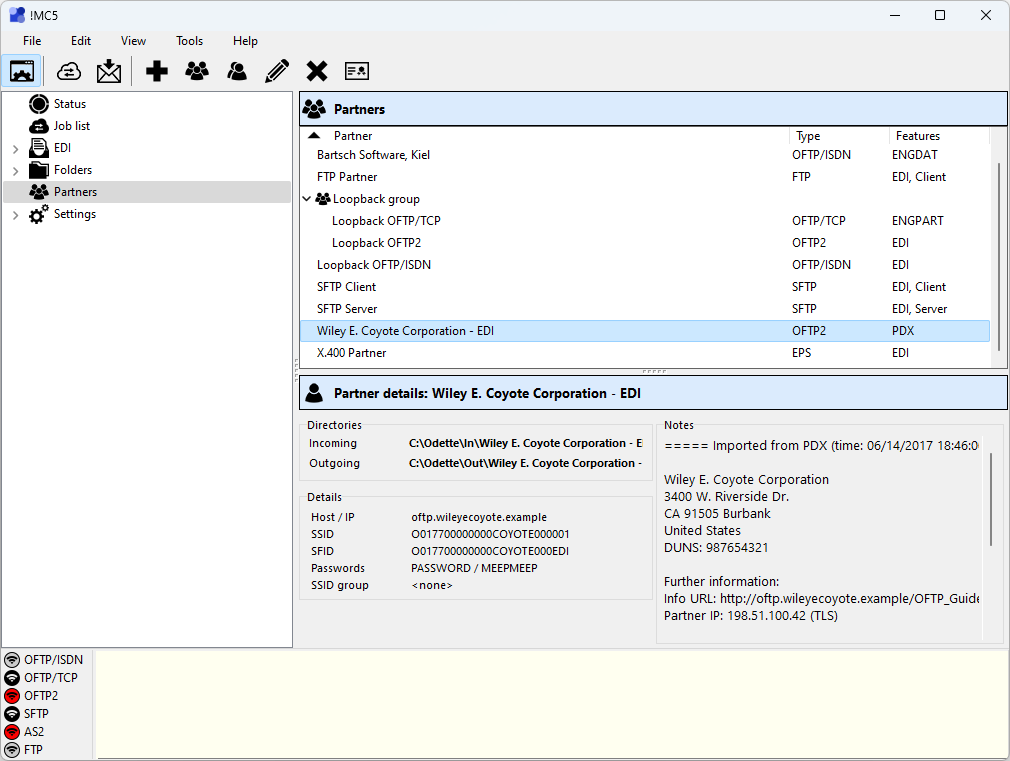Open the Help menu
This screenshot has height=761, width=1010.
pos(245,41)
